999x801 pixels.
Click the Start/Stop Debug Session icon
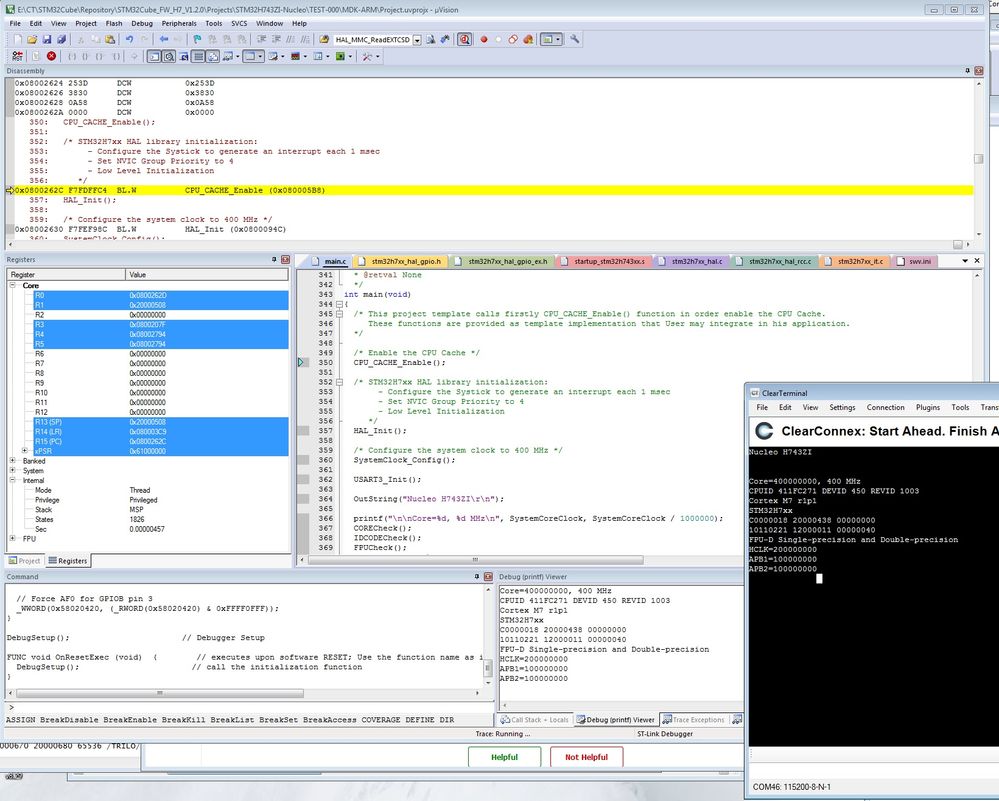464,40
